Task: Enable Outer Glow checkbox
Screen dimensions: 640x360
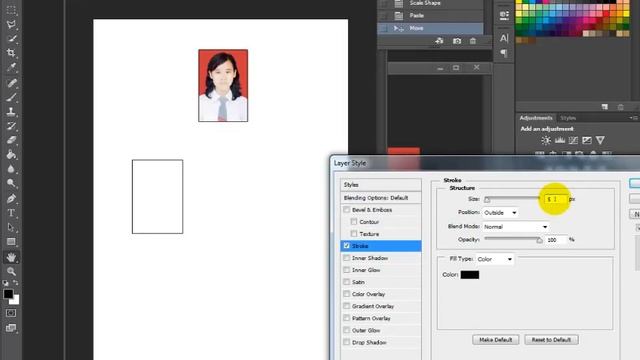Action: point(347,330)
